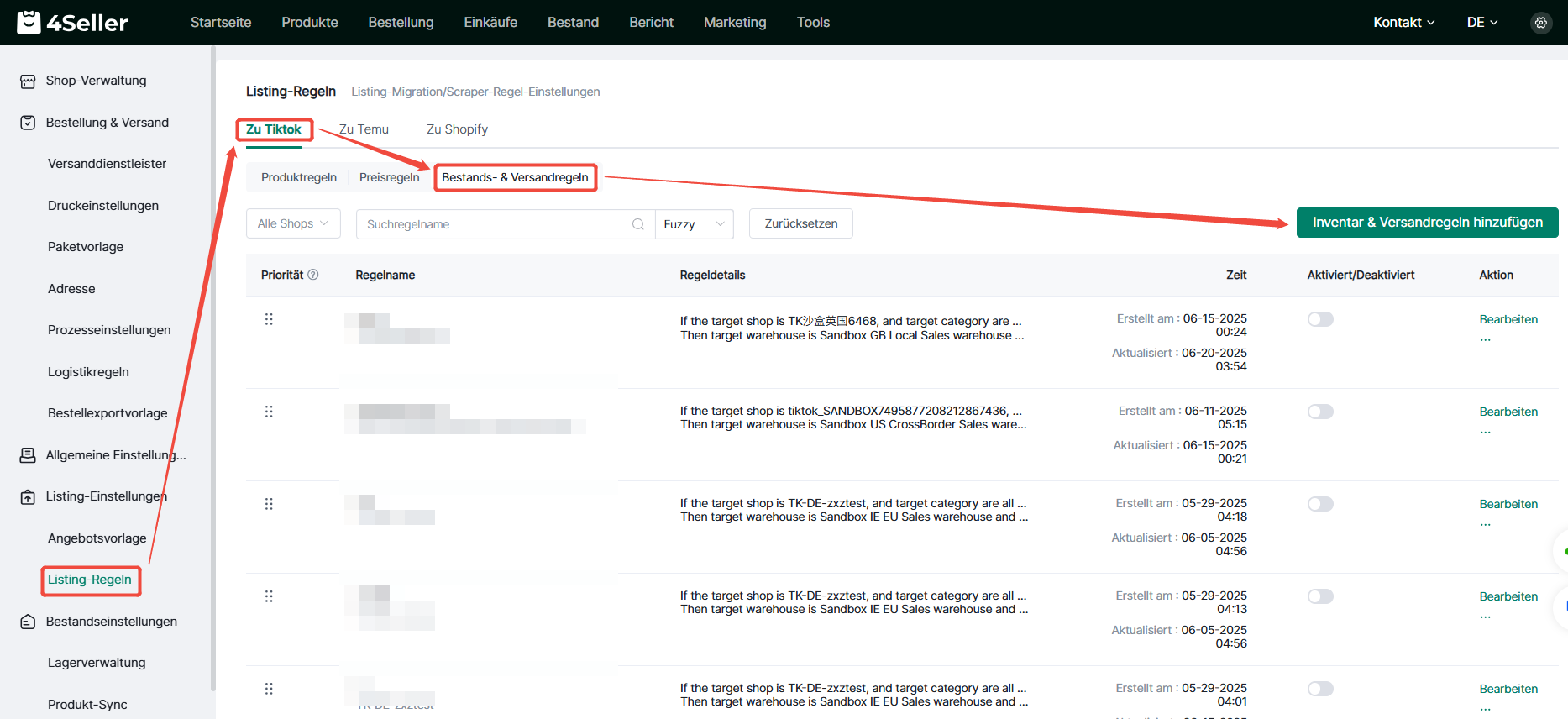The width and height of the screenshot is (1568, 719).
Task: Open more actions (...) for the TK沙盒英国6468 rule
Action: (1486, 339)
